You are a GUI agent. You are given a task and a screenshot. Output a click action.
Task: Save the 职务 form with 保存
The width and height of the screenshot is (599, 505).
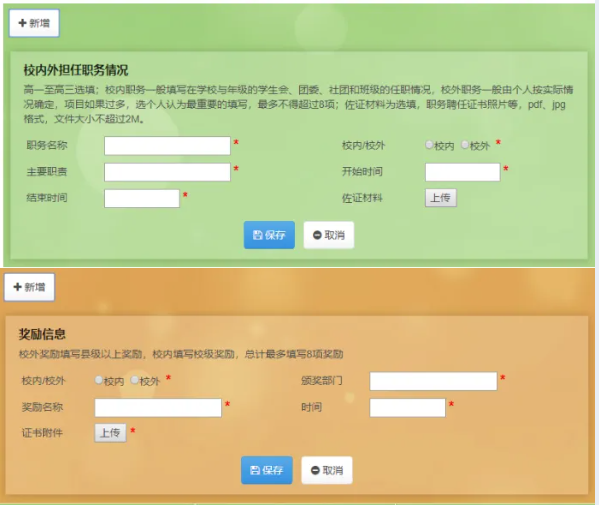(x=269, y=235)
